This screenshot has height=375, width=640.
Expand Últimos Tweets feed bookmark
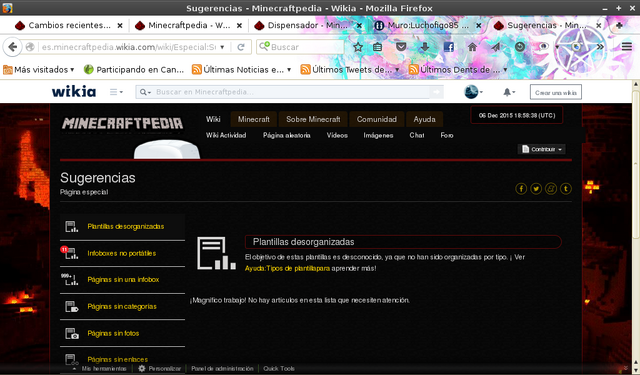coord(350,70)
